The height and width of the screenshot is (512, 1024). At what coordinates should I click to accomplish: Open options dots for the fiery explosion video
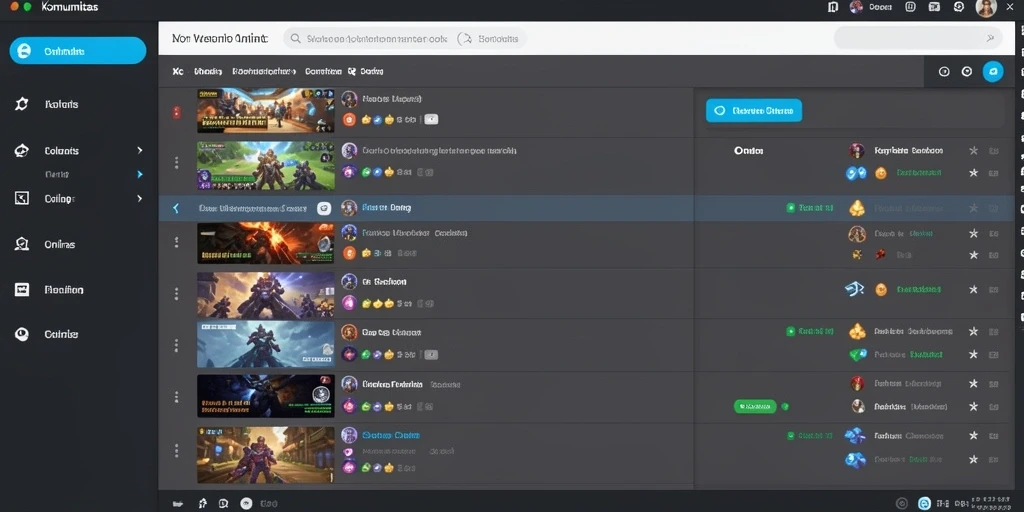pos(176,242)
